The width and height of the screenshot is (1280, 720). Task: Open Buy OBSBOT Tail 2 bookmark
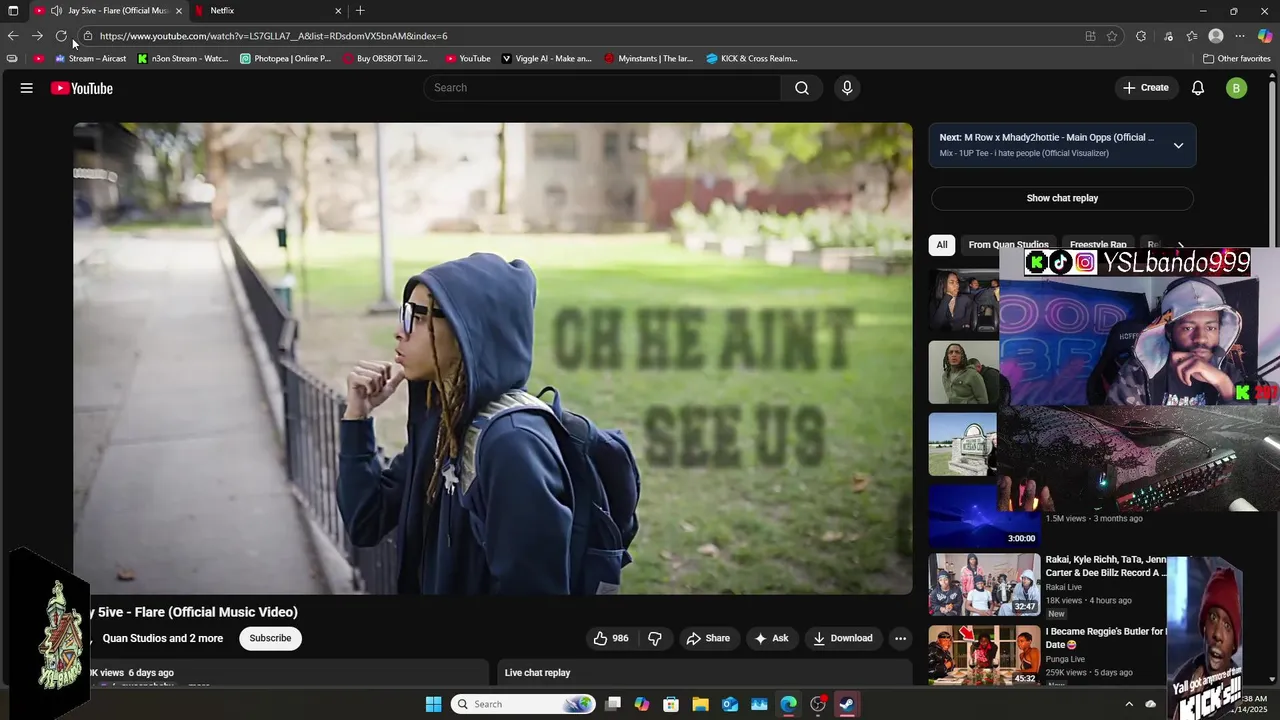[385, 59]
